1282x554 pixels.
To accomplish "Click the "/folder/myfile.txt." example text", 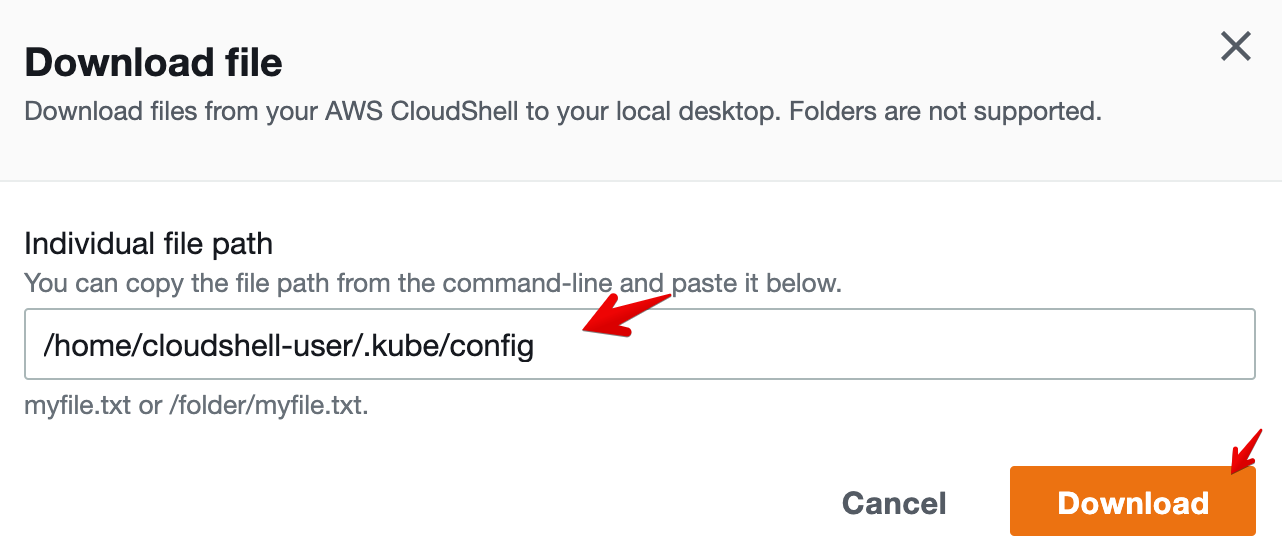I will point(269,408).
